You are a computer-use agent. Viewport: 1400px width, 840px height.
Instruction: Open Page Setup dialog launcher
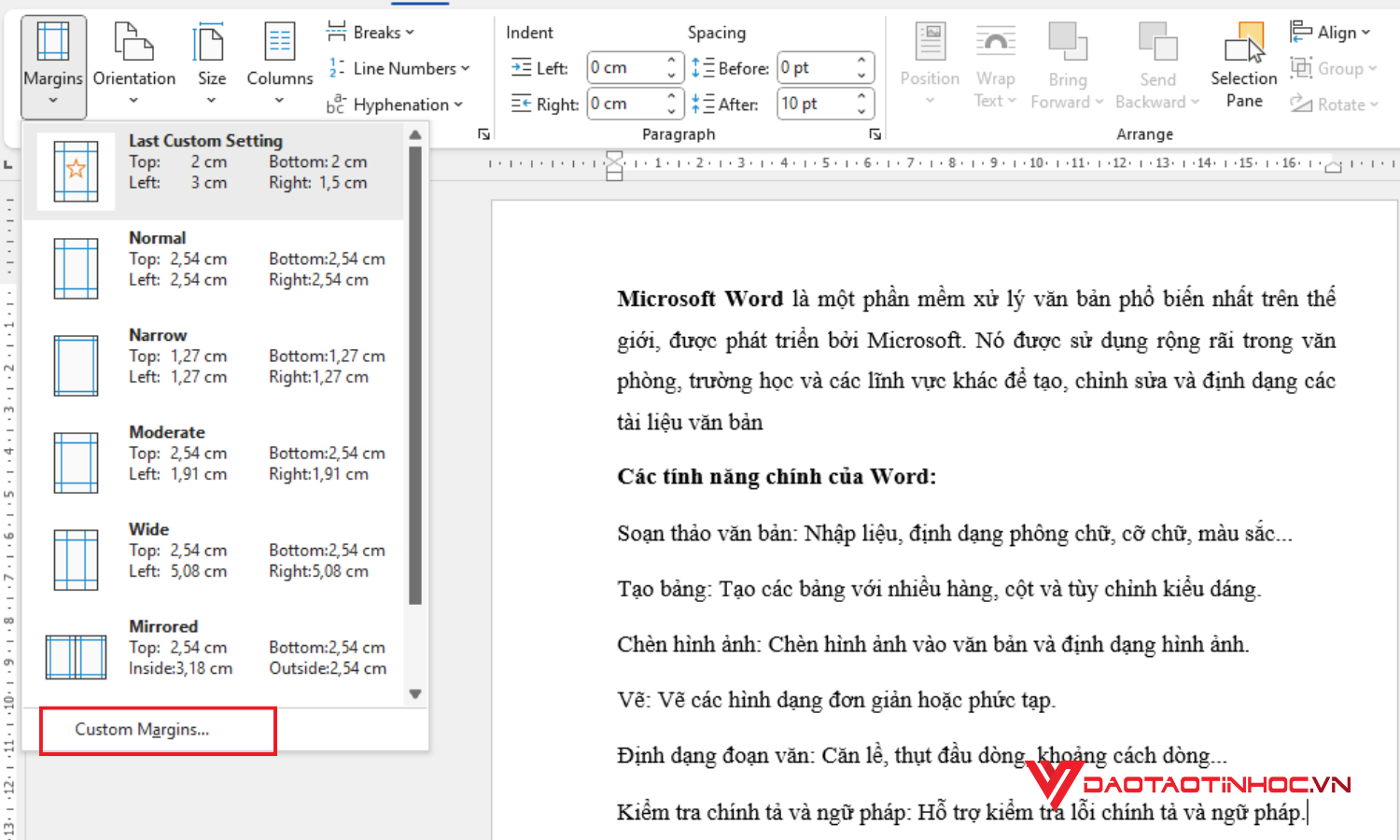pyautogui.click(x=483, y=134)
